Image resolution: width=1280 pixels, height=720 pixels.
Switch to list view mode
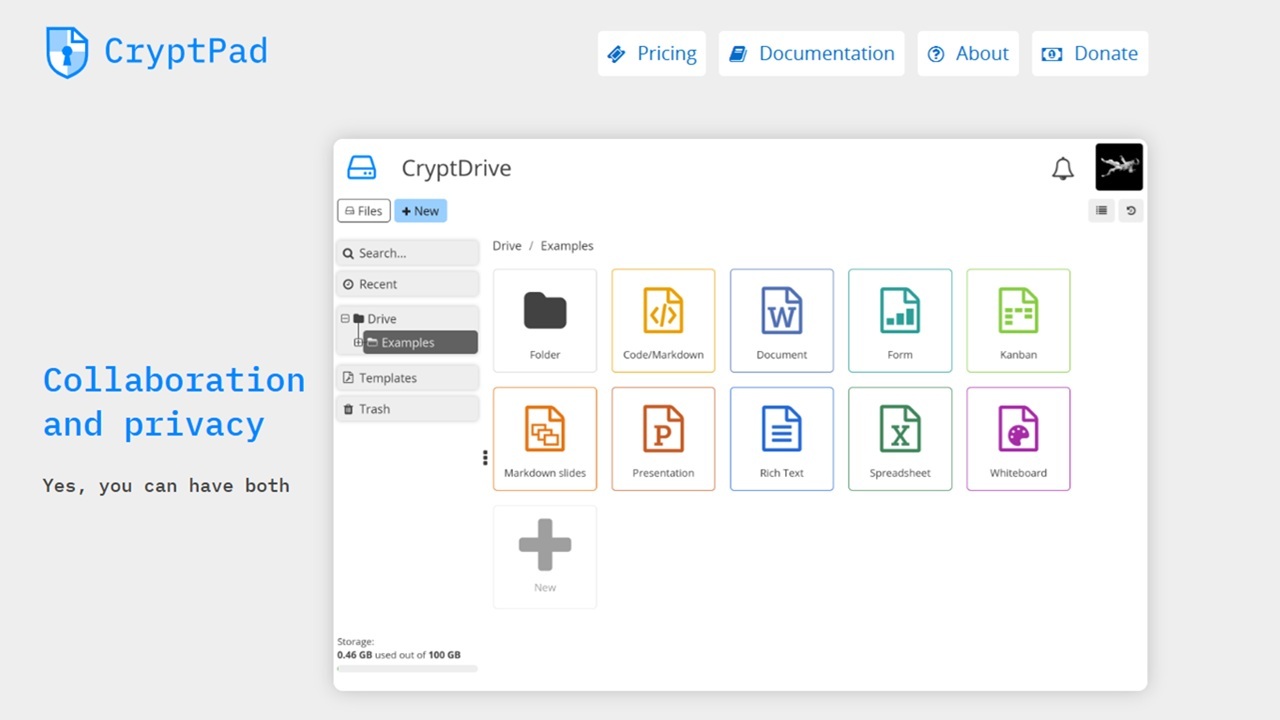click(1101, 210)
